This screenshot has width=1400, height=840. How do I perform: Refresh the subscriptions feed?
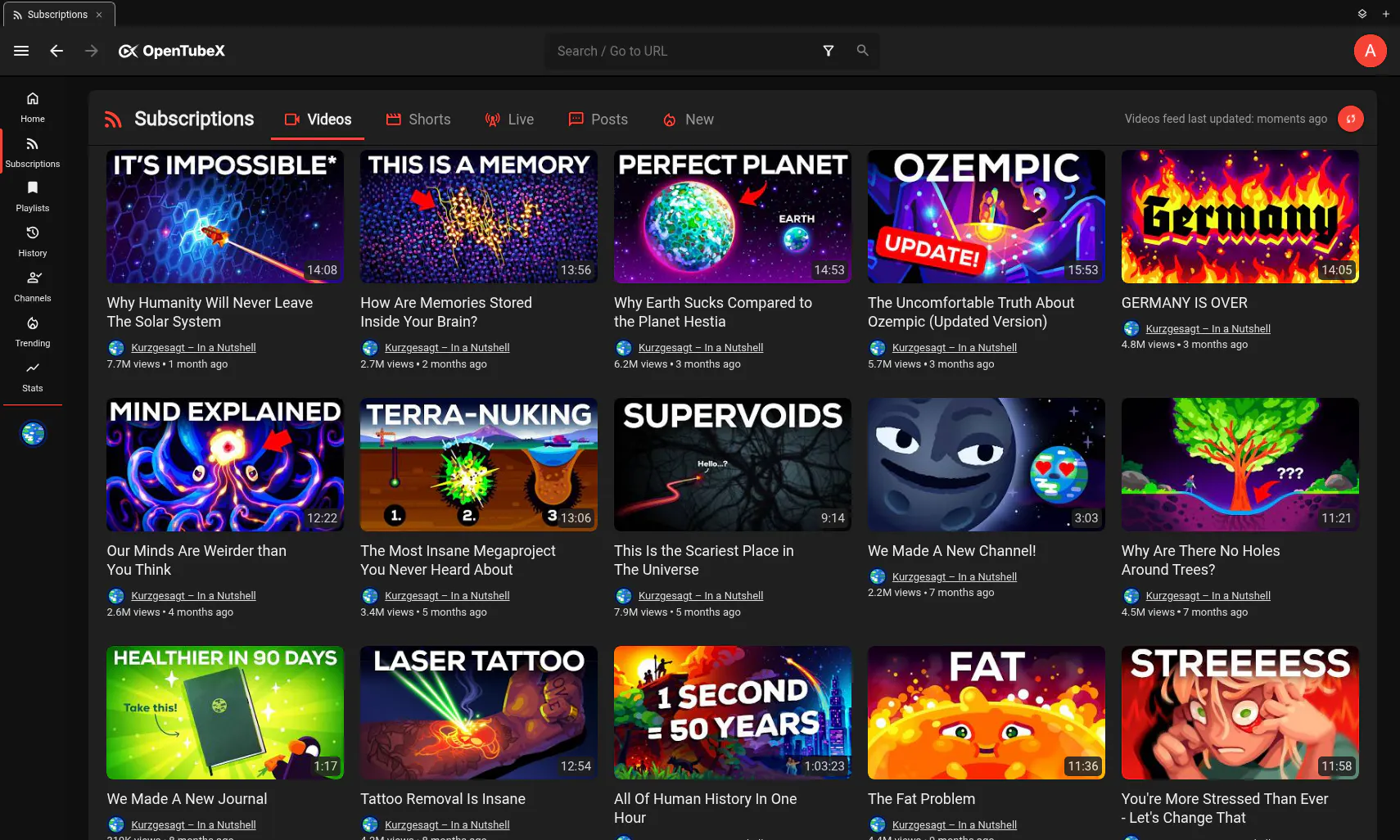point(1351,119)
